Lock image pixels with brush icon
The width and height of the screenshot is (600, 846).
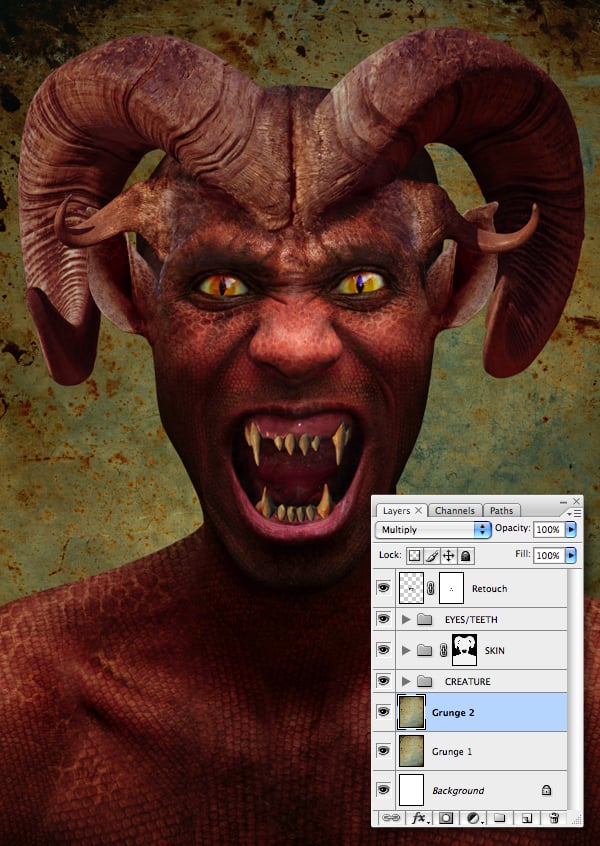click(x=432, y=555)
